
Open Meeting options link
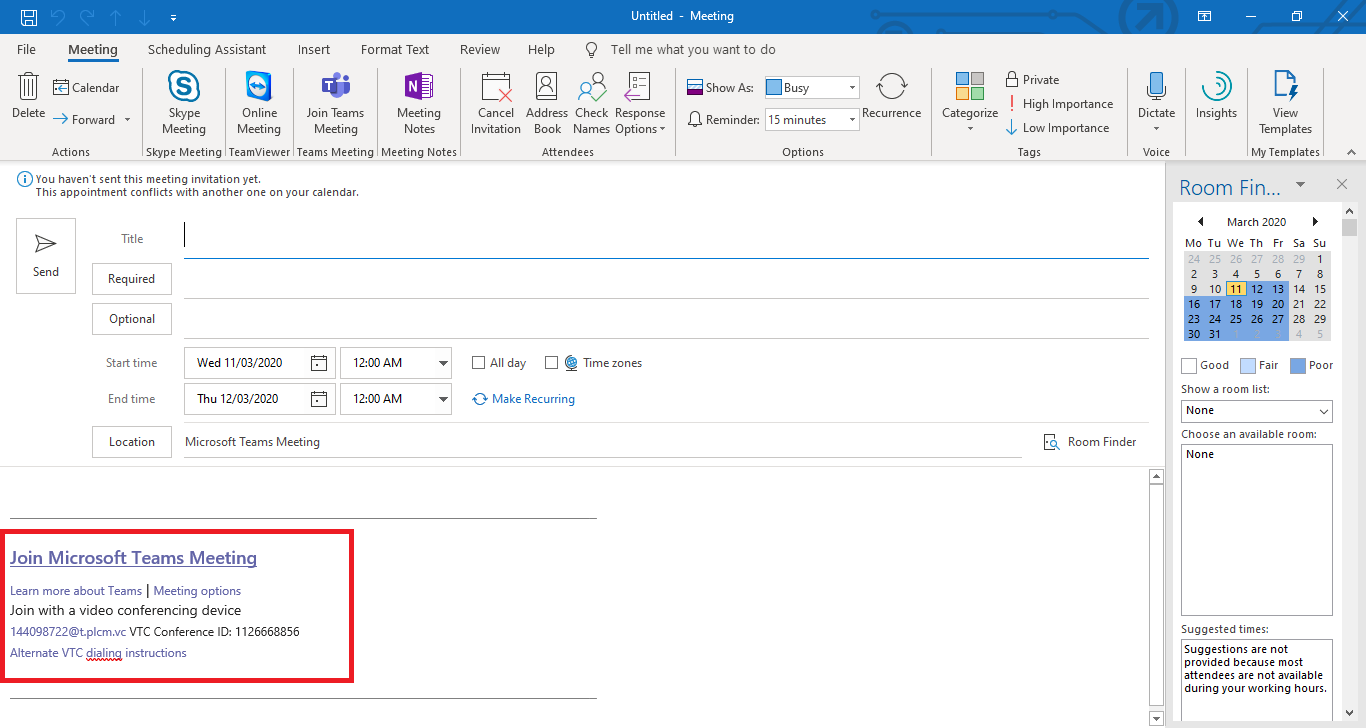(197, 591)
